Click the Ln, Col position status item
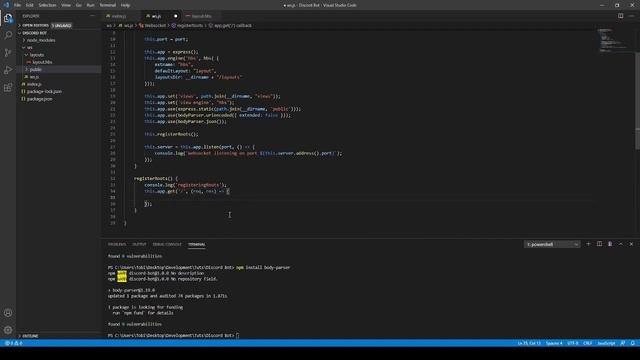The height and width of the screenshot is (360, 640). [x=529, y=343]
